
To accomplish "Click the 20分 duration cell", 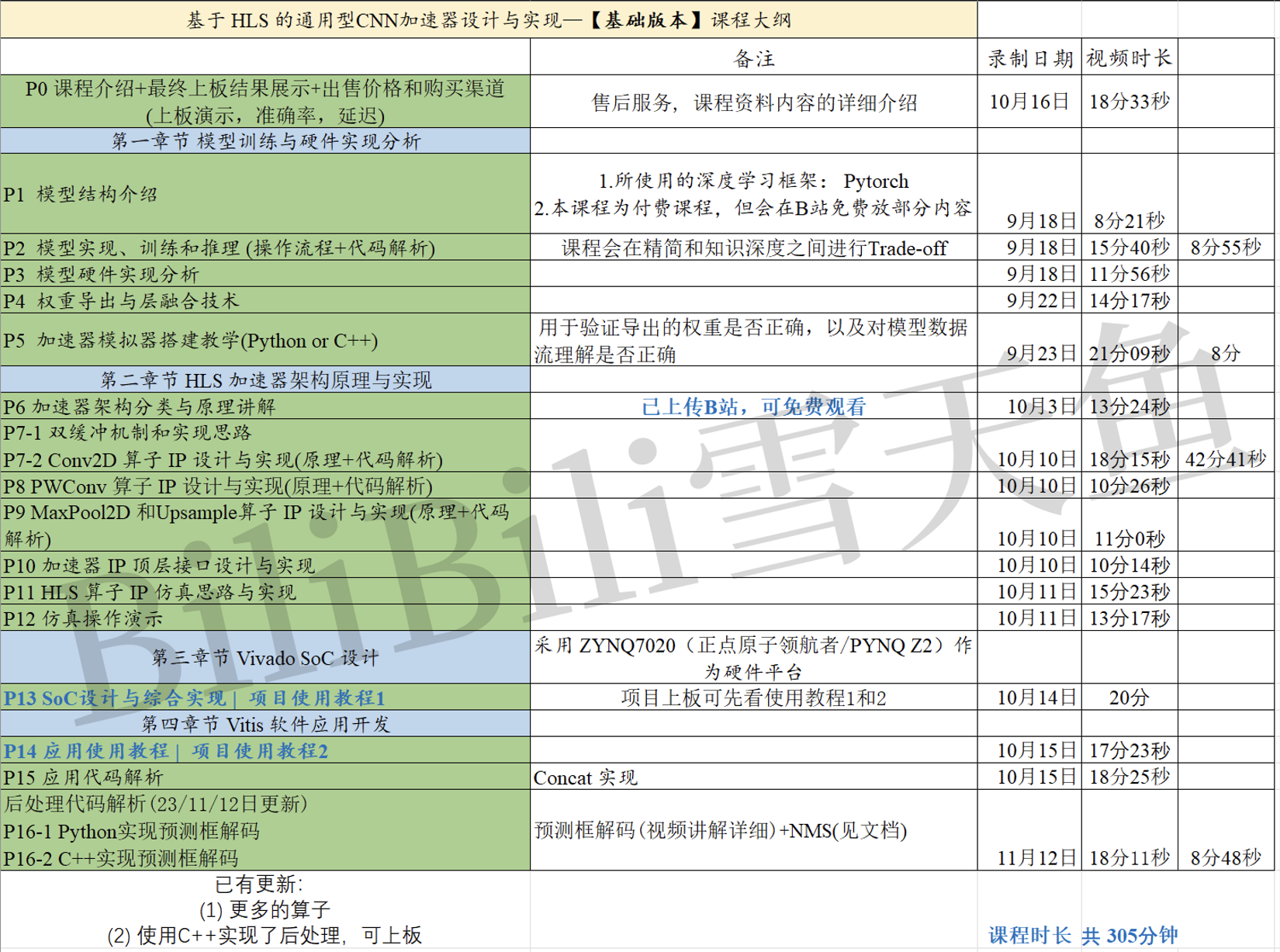I will tap(1130, 698).
